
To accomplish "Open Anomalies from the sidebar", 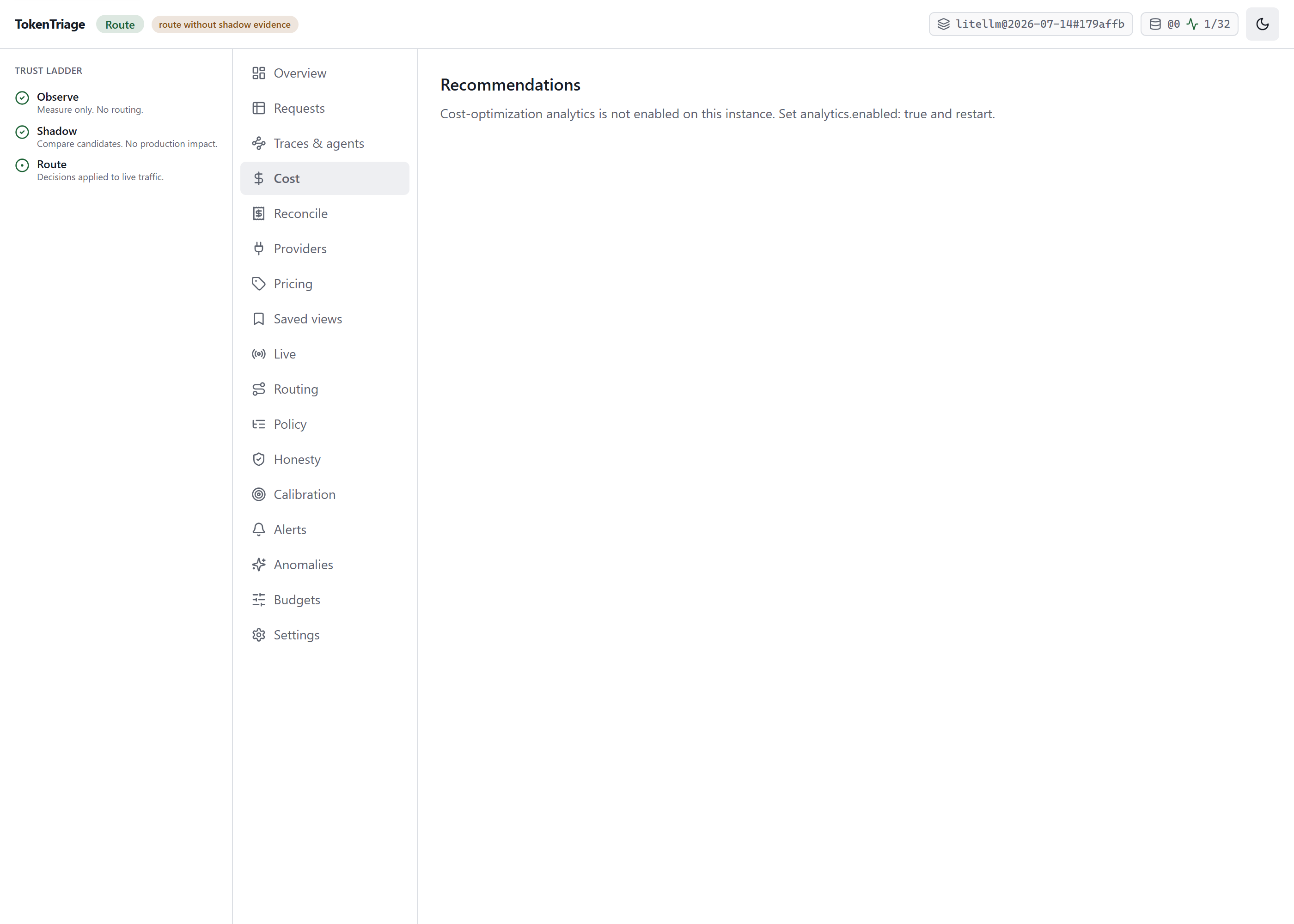I will 324,565.
